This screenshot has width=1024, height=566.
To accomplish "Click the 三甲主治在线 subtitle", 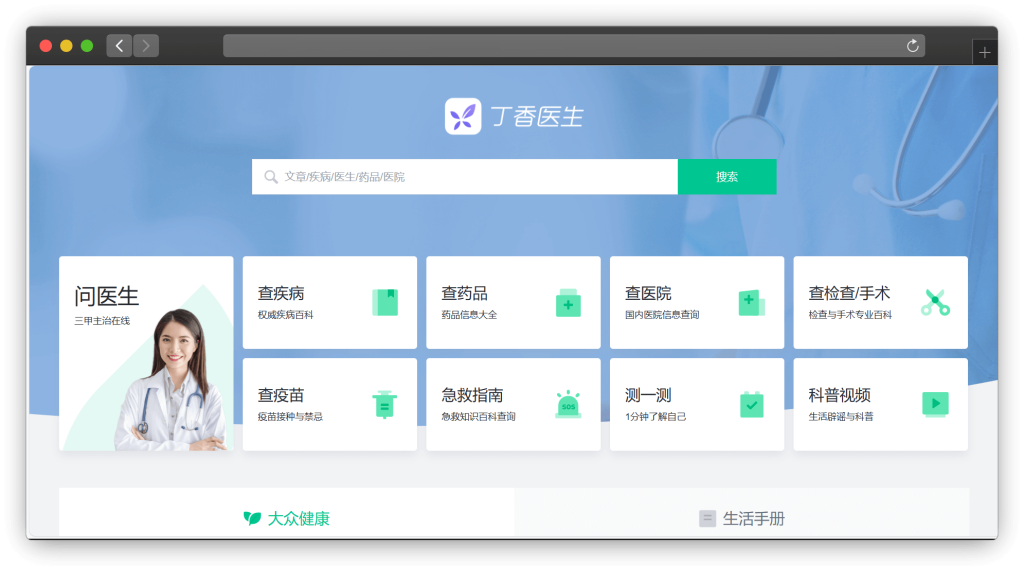I will click(x=102, y=321).
